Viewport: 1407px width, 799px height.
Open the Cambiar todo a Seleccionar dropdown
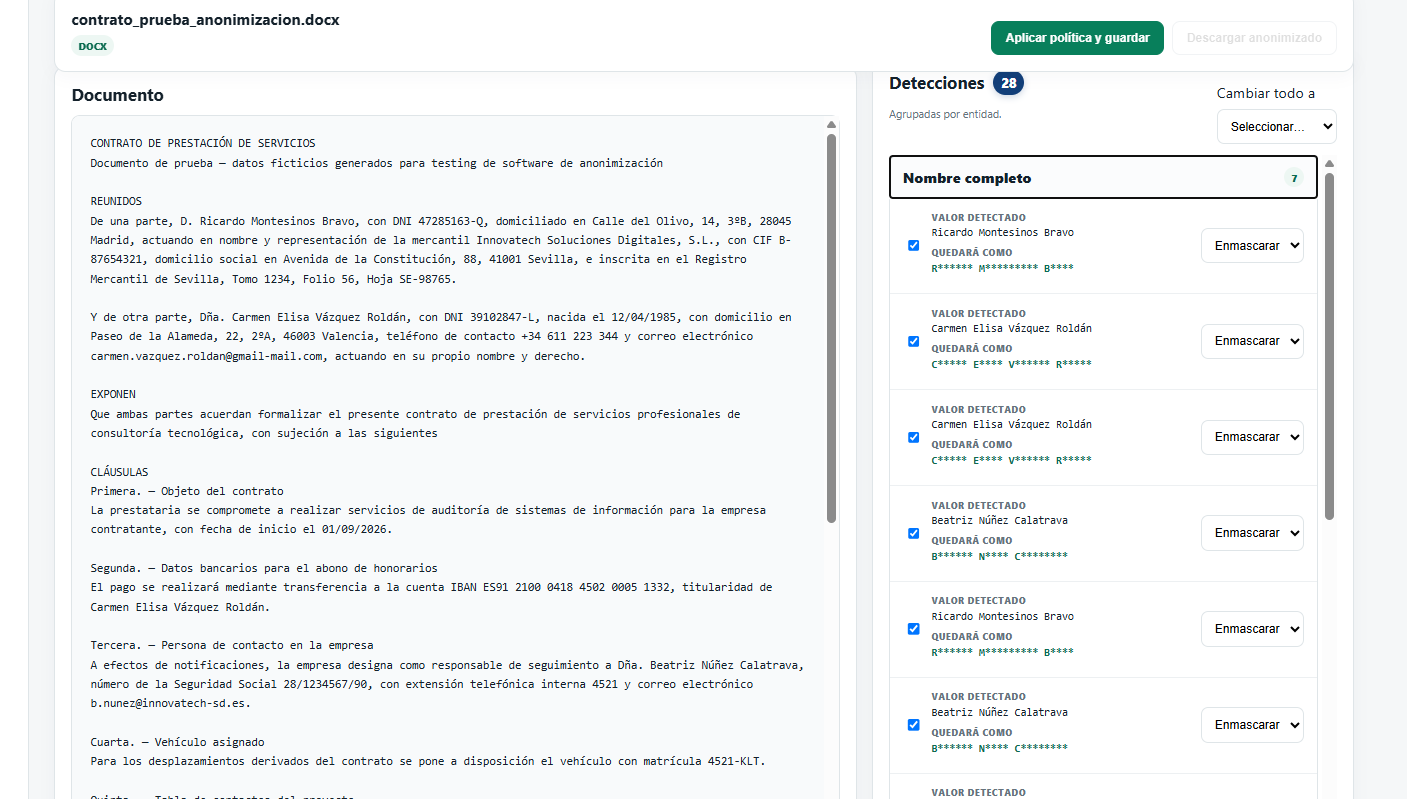pos(1276,127)
